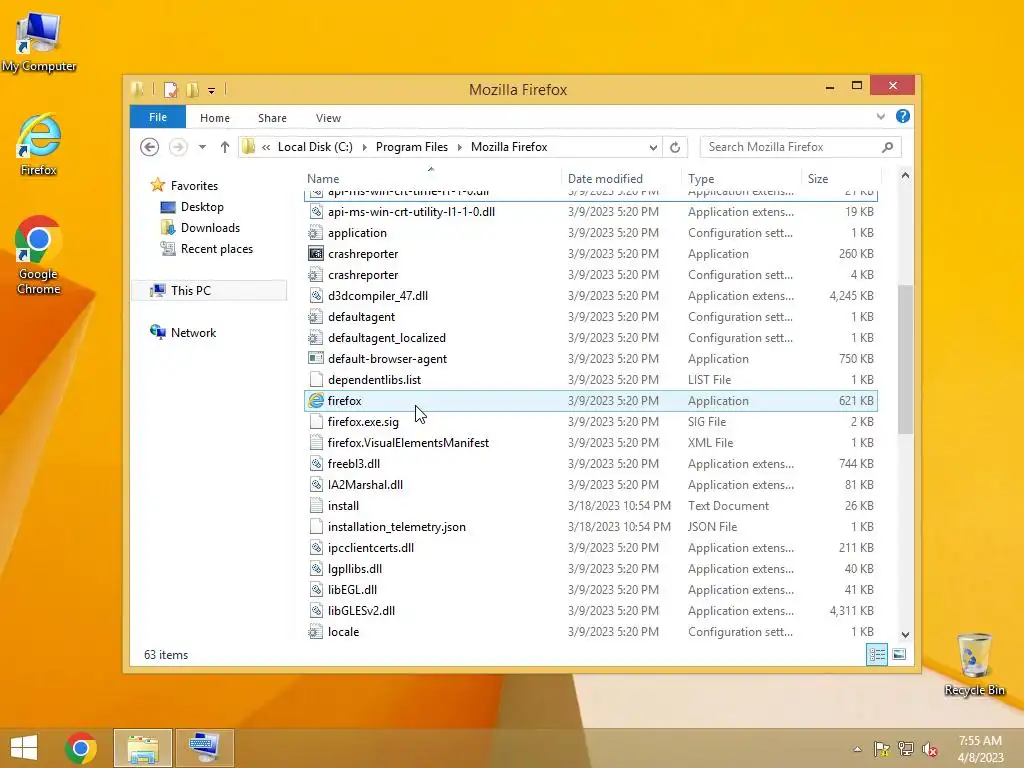The image size is (1024, 768).
Task: Click the Properties quick access icon
Action: pyautogui.click(x=170, y=90)
